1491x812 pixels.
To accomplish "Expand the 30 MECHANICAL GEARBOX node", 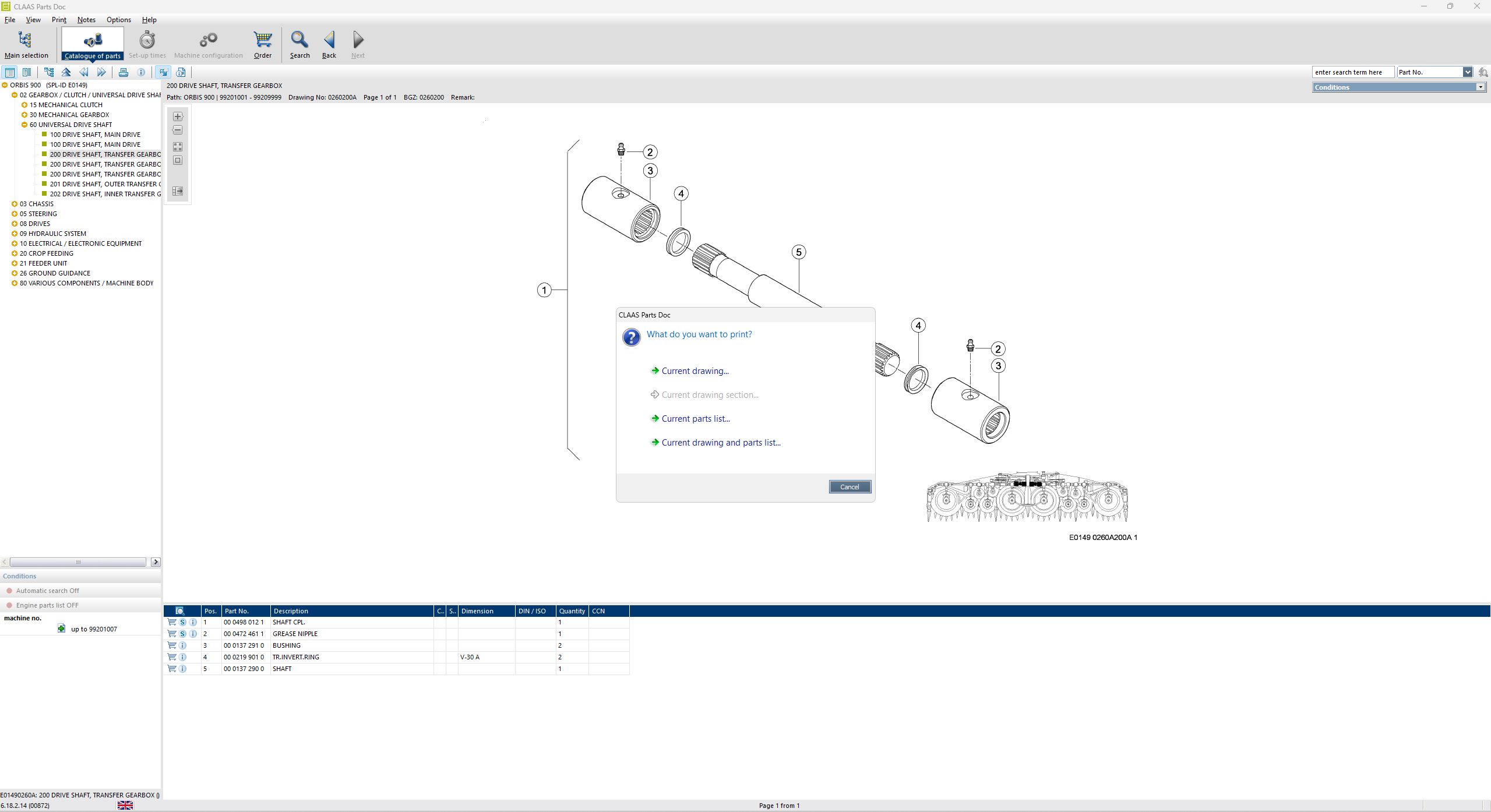I will (24, 115).
